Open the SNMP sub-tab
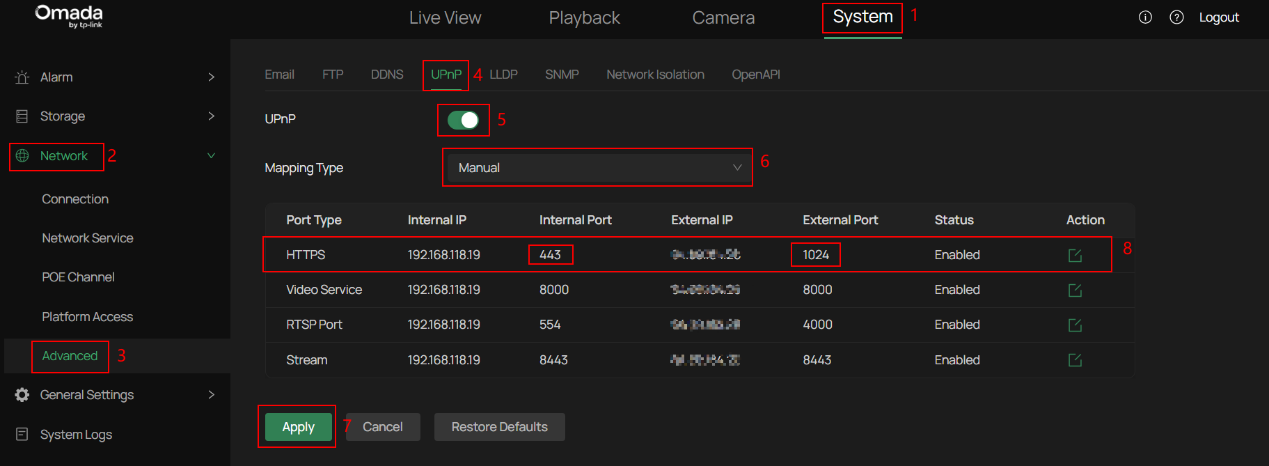 click(562, 75)
